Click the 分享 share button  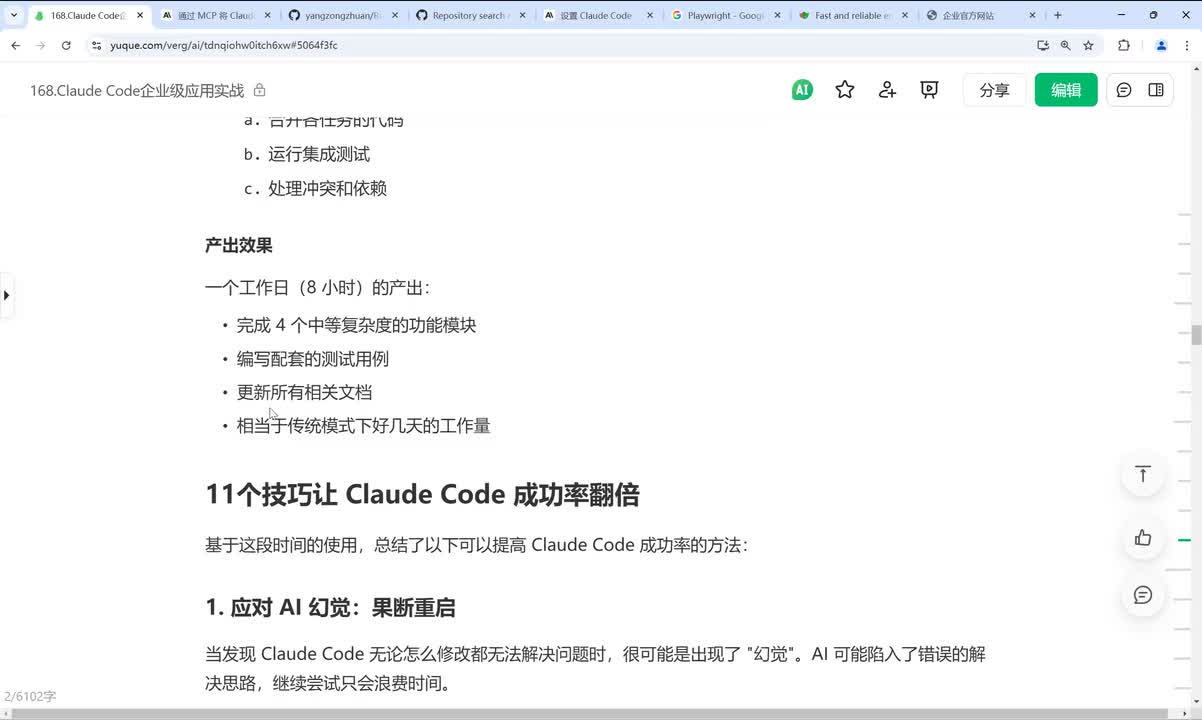[x=994, y=90]
